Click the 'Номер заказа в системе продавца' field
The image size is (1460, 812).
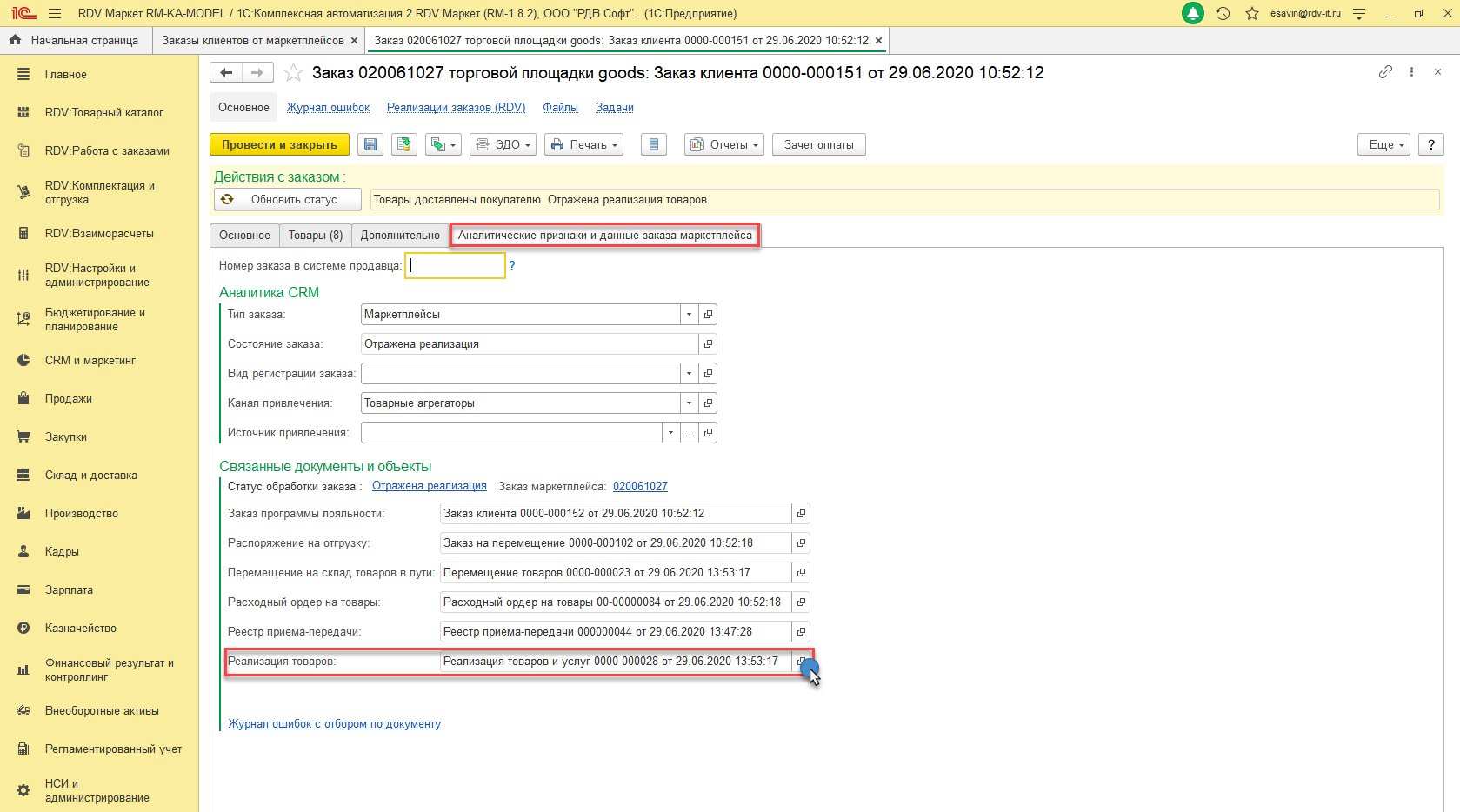455,266
